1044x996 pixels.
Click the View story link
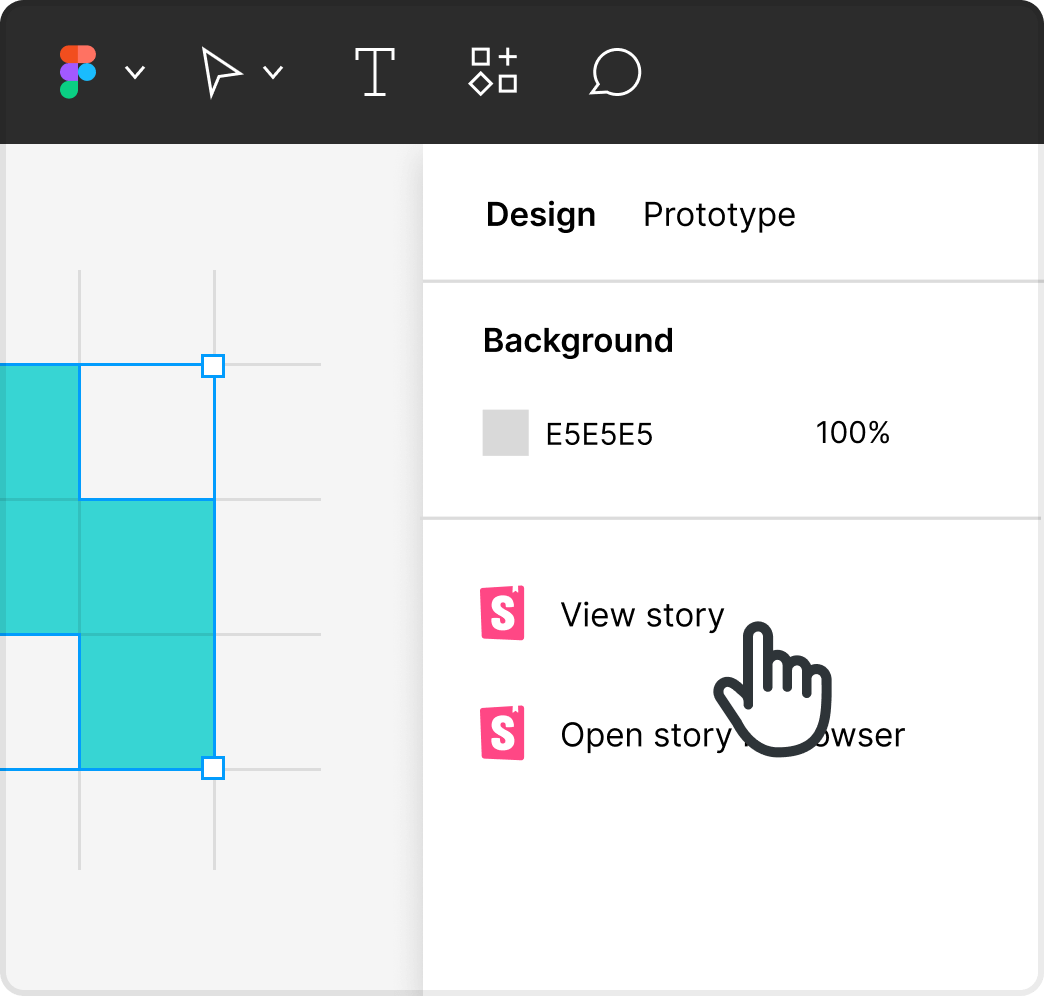[x=643, y=614]
